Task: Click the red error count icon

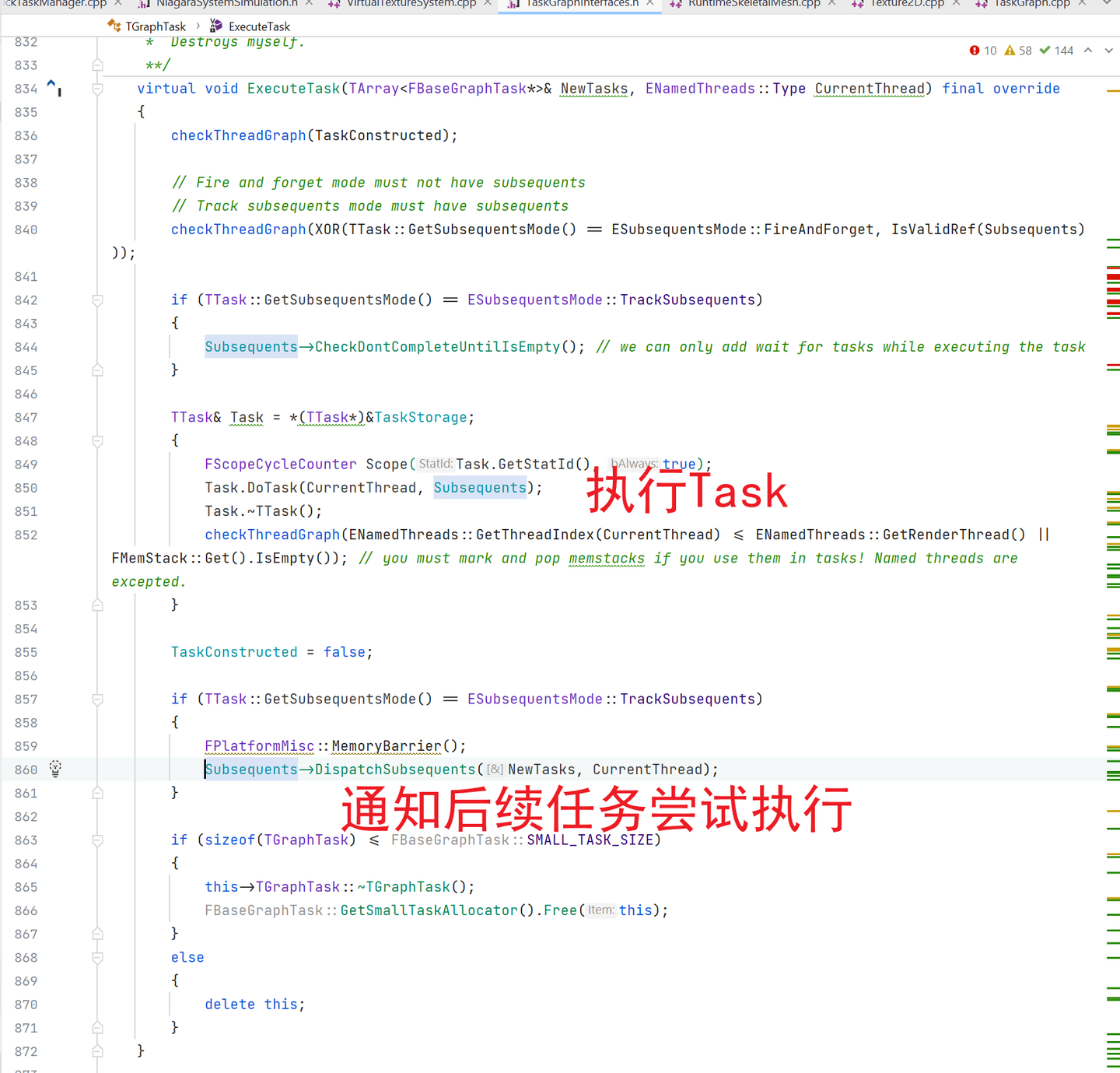Action: click(x=974, y=50)
